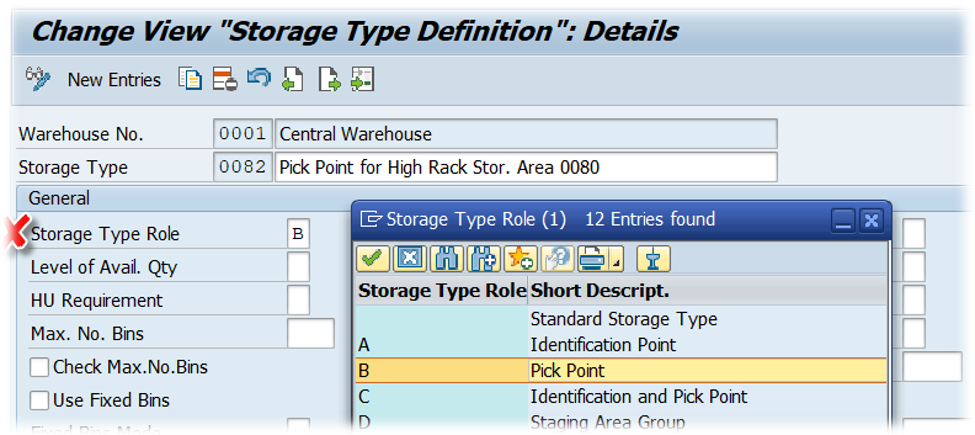Open the Other Entry selection icon
The width and height of the screenshot is (975, 435).
(362, 80)
